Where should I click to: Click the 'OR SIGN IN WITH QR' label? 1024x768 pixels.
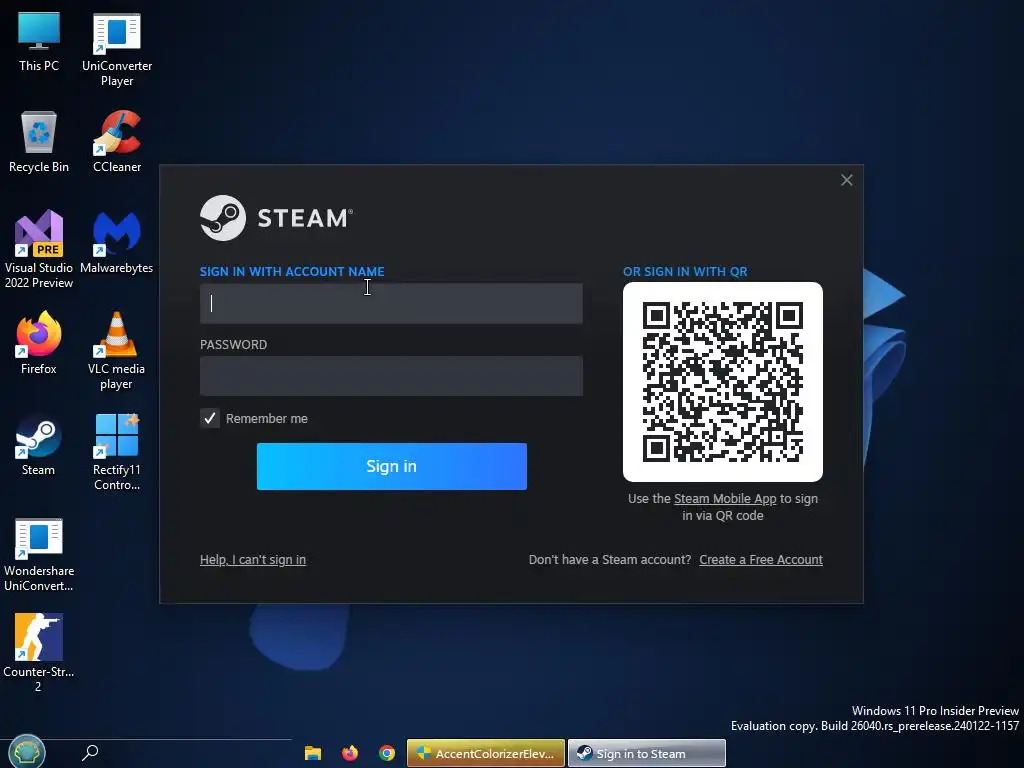pyautogui.click(x=685, y=272)
